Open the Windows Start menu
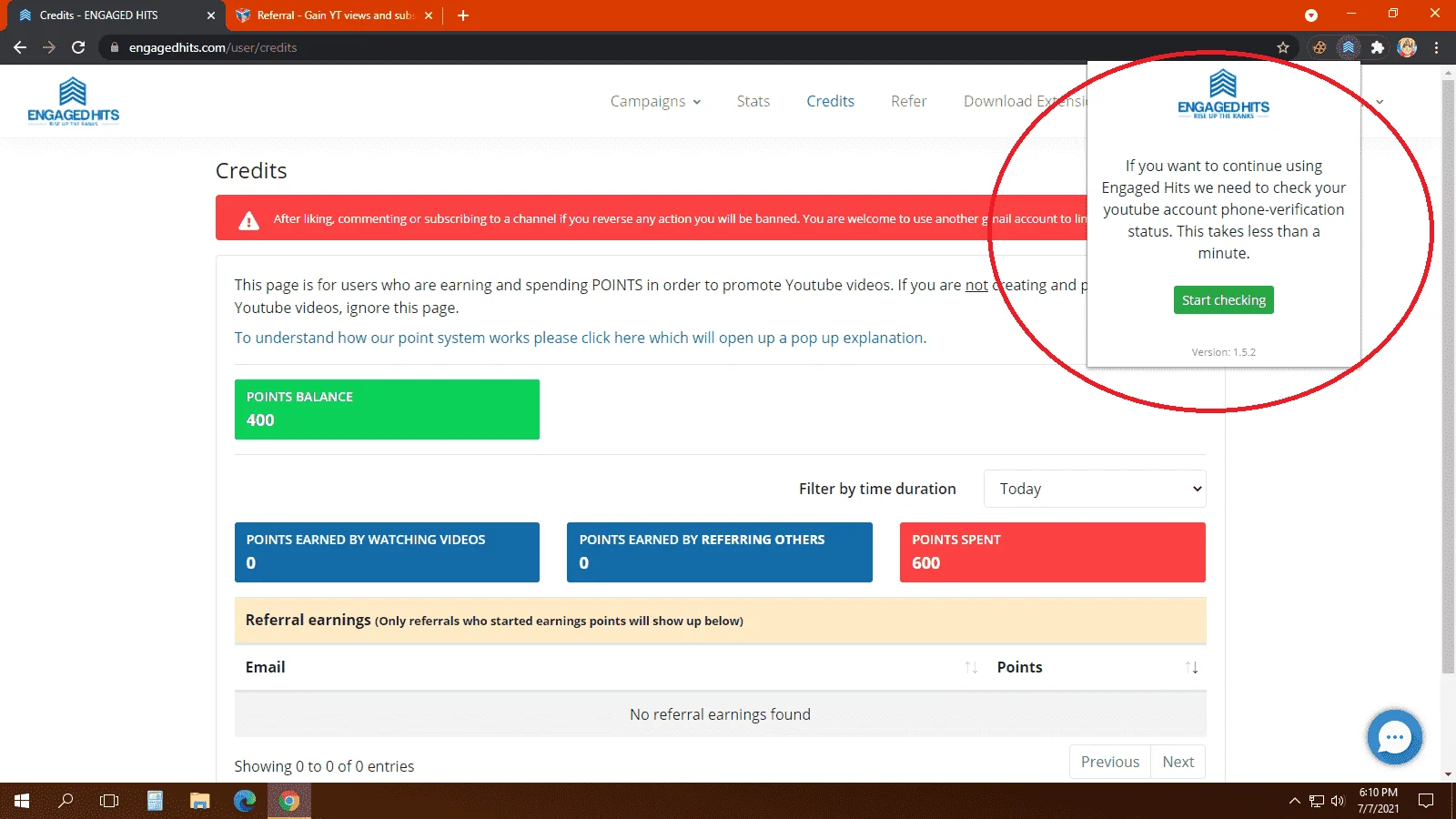1456x819 pixels. point(22,801)
